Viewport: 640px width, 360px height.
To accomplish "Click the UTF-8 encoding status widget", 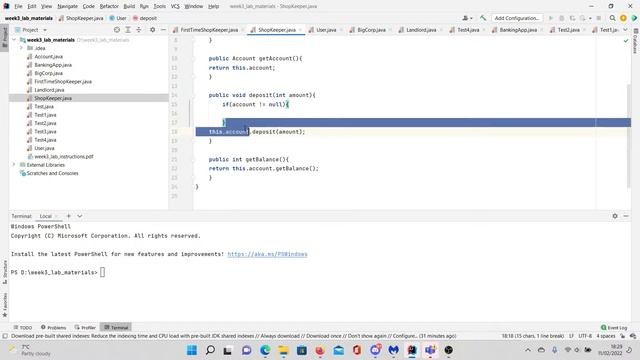I will [x=585, y=336].
